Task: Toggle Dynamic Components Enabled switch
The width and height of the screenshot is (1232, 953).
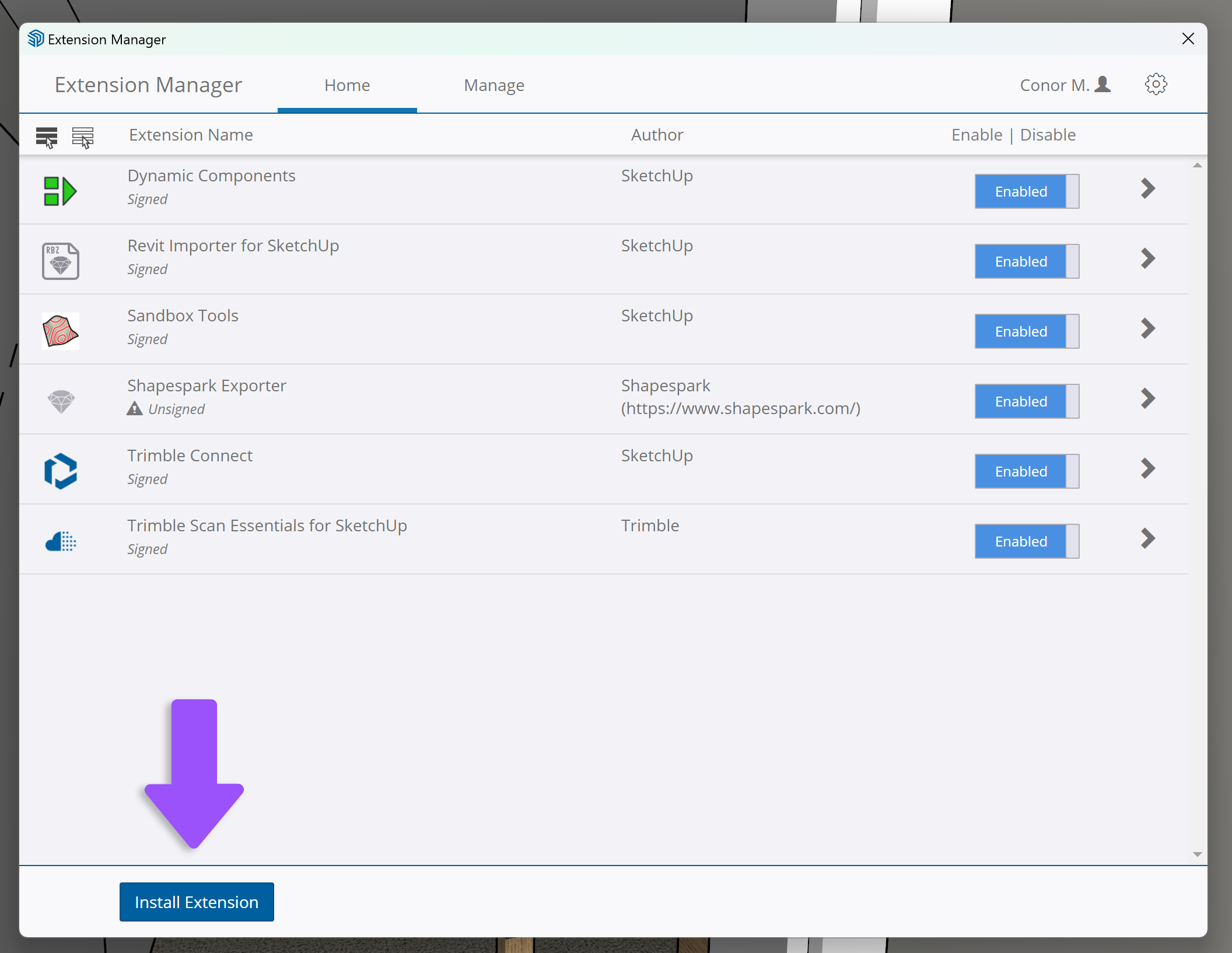Action: coord(1027,191)
